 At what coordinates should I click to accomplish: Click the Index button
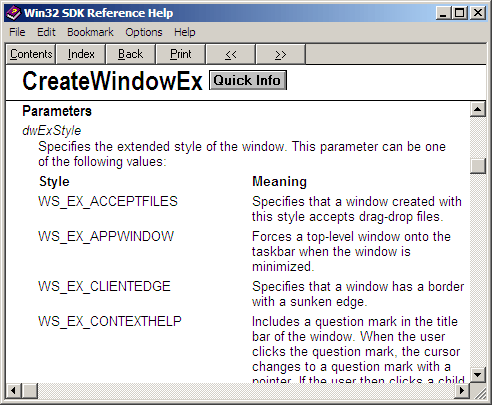(x=81, y=54)
